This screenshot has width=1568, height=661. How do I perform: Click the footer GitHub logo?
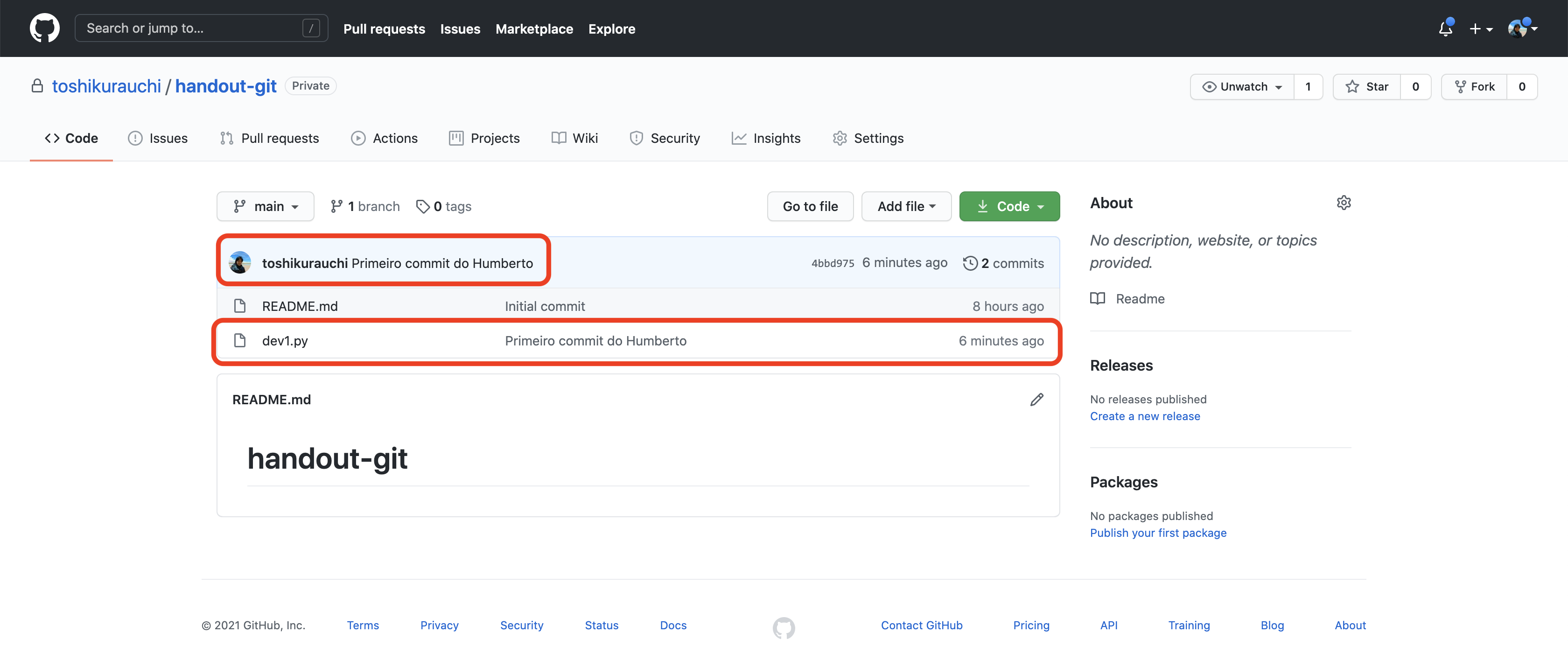(784, 627)
